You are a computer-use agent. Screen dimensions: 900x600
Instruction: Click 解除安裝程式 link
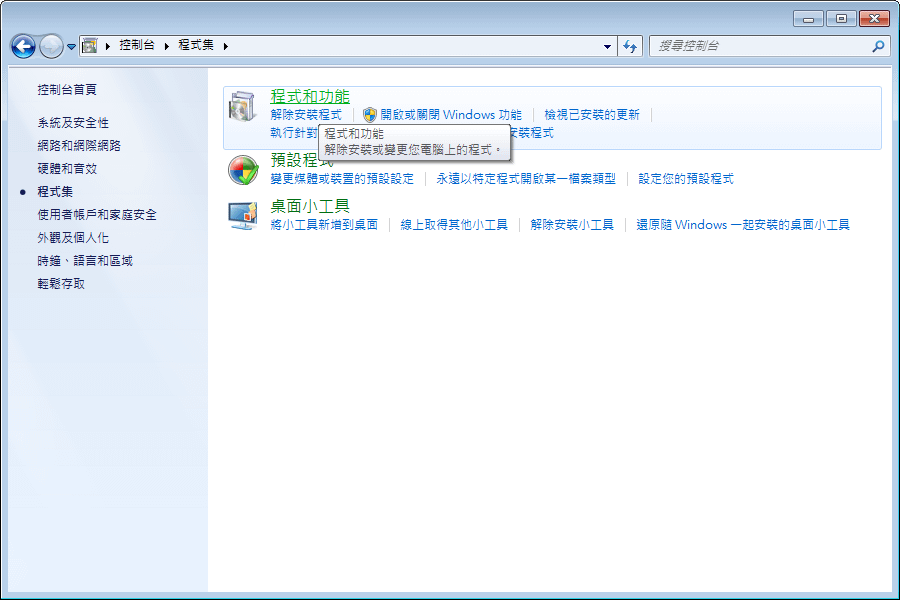[x=306, y=115]
